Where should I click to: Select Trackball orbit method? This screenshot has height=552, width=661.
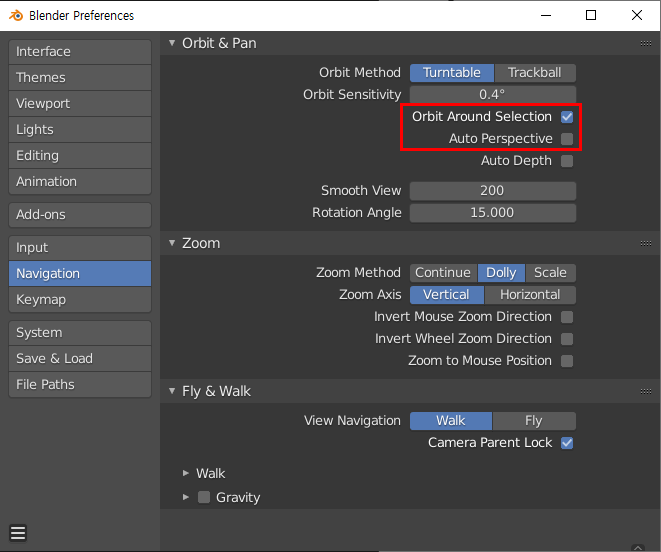pos(535,73)
